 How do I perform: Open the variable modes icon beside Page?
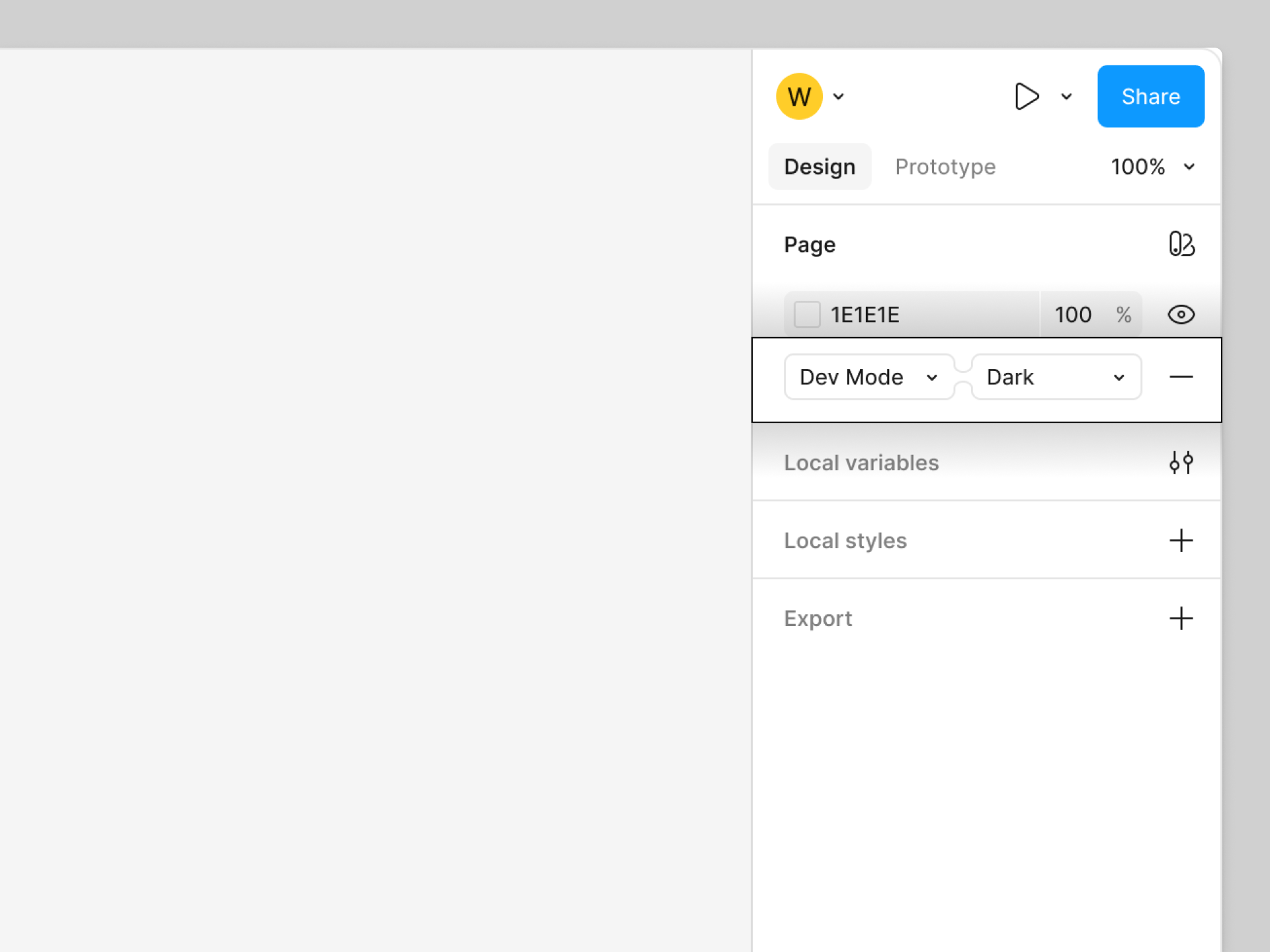tap(1181, 244)
